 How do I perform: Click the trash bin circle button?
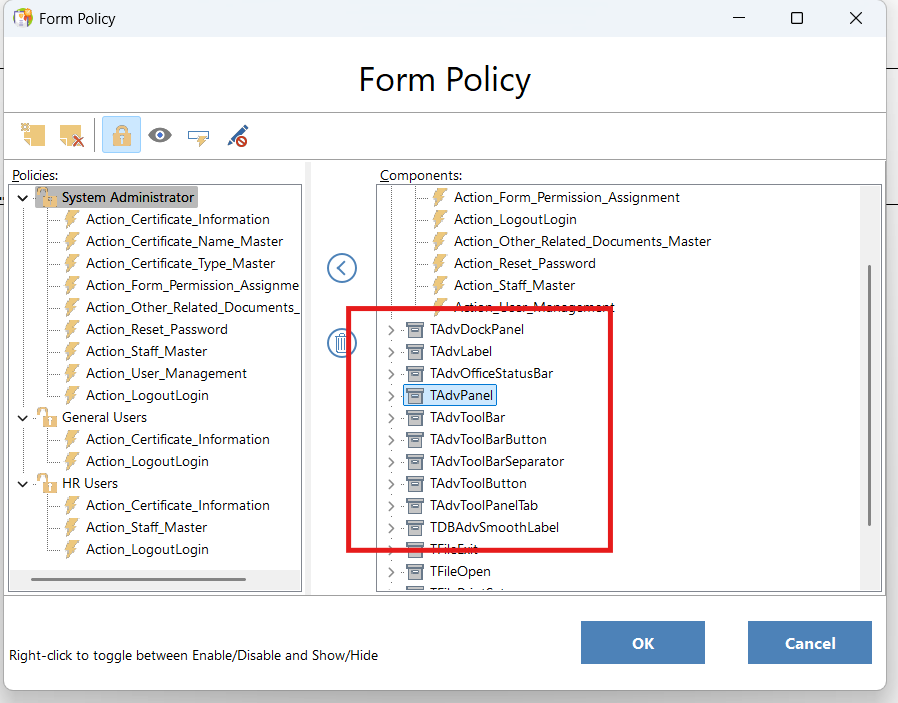coord(342,344)
